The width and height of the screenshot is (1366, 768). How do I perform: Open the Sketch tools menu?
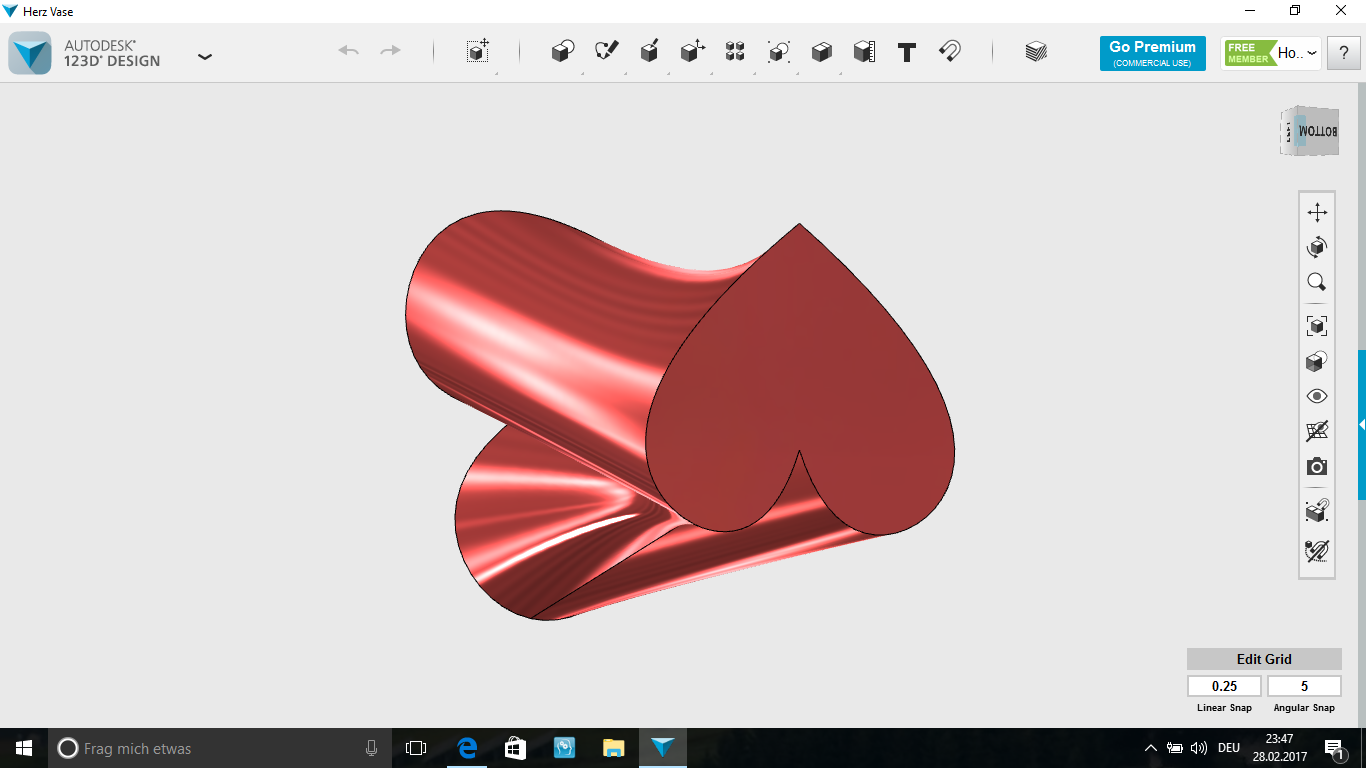[x=606, y=51]
